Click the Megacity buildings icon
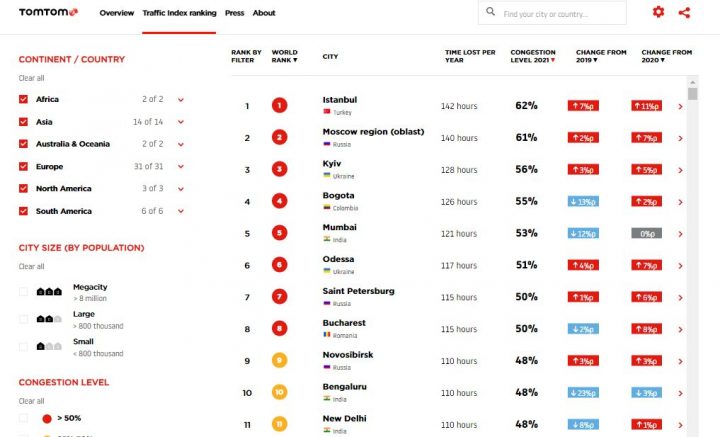 pos(49,291)
